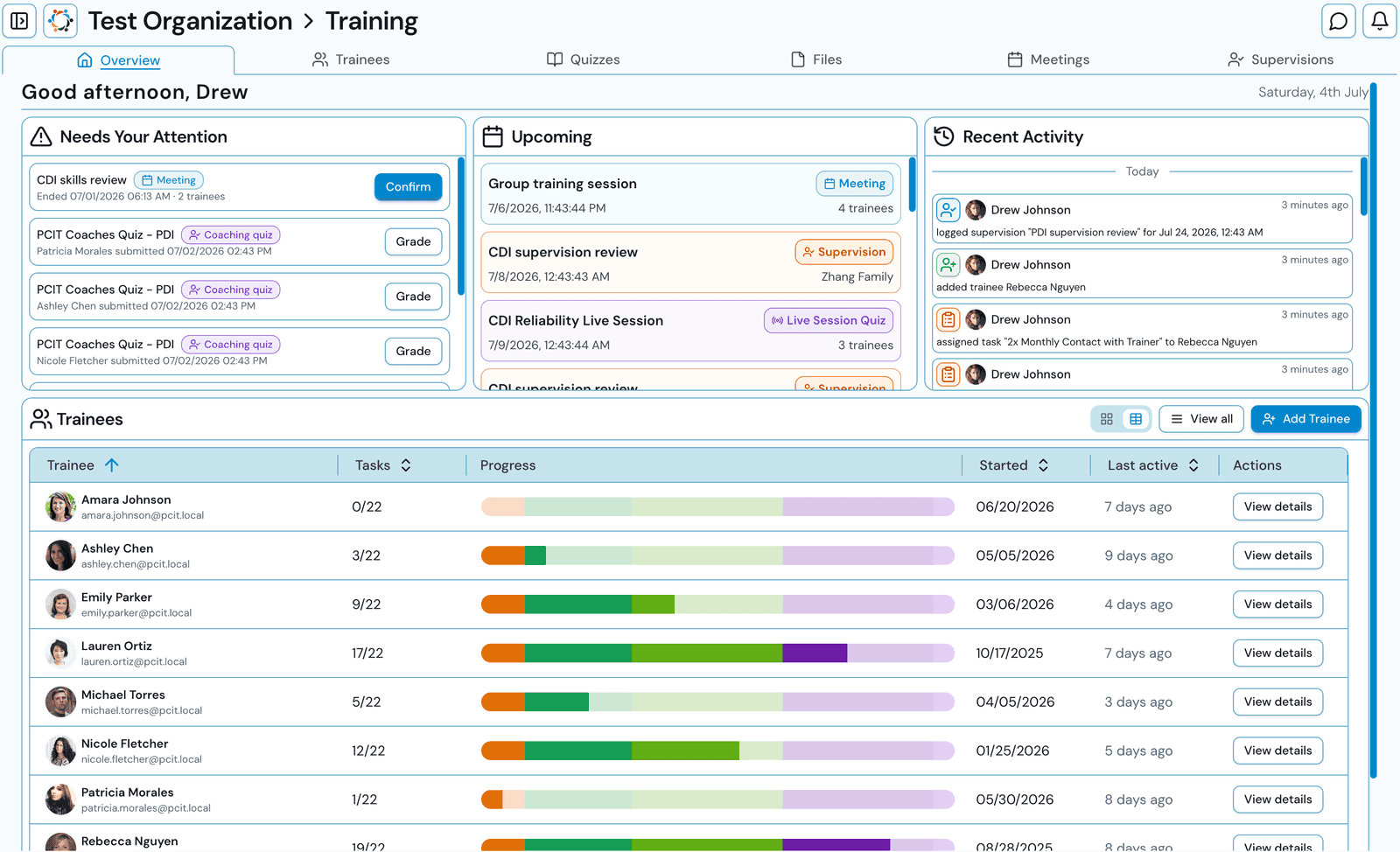The image size is (1400, 852).
Task: Sort by Started column
Action: [x=1014, y=465]
